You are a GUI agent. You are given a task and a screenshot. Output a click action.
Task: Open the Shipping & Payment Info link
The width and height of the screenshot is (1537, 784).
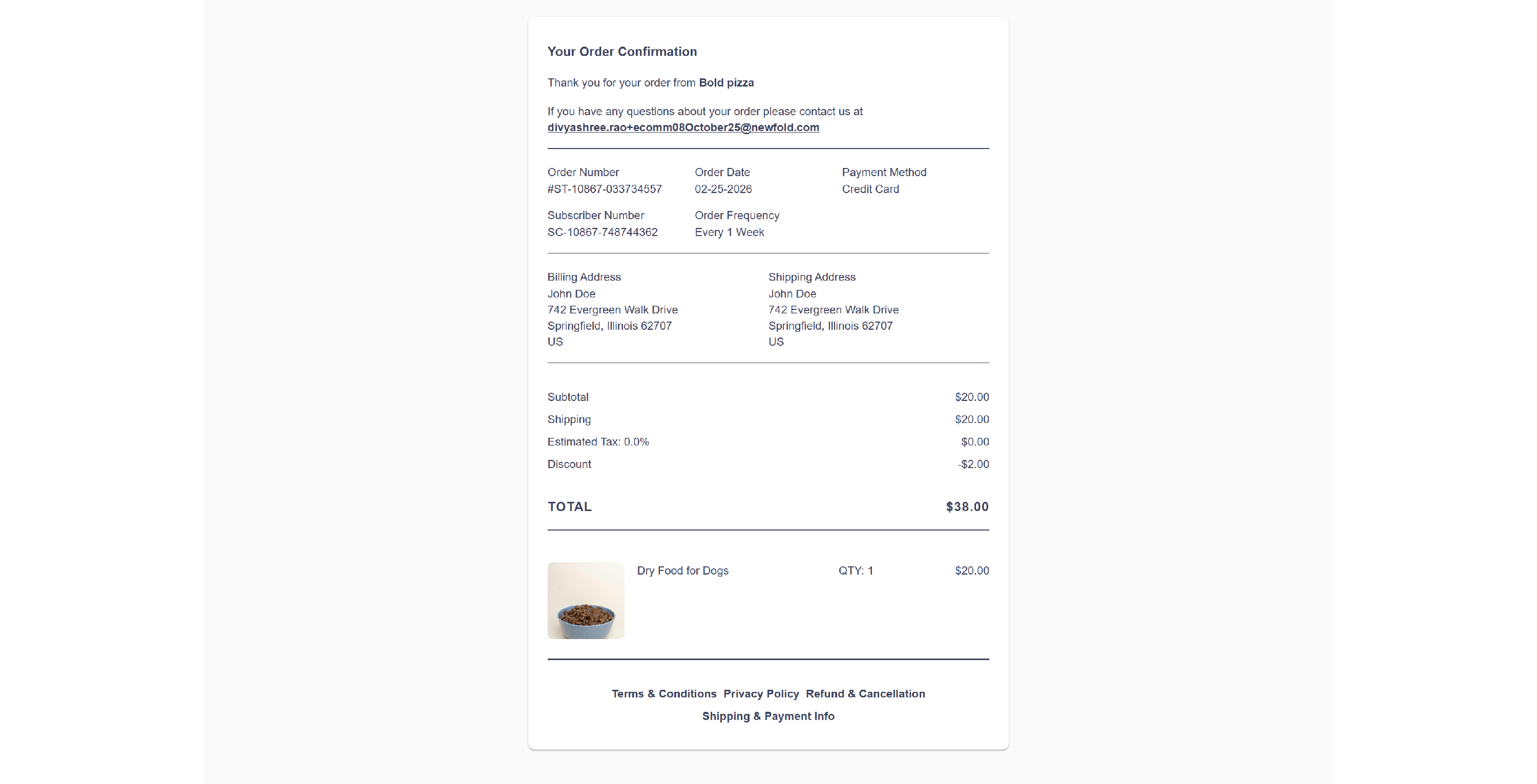coord(768,716)
